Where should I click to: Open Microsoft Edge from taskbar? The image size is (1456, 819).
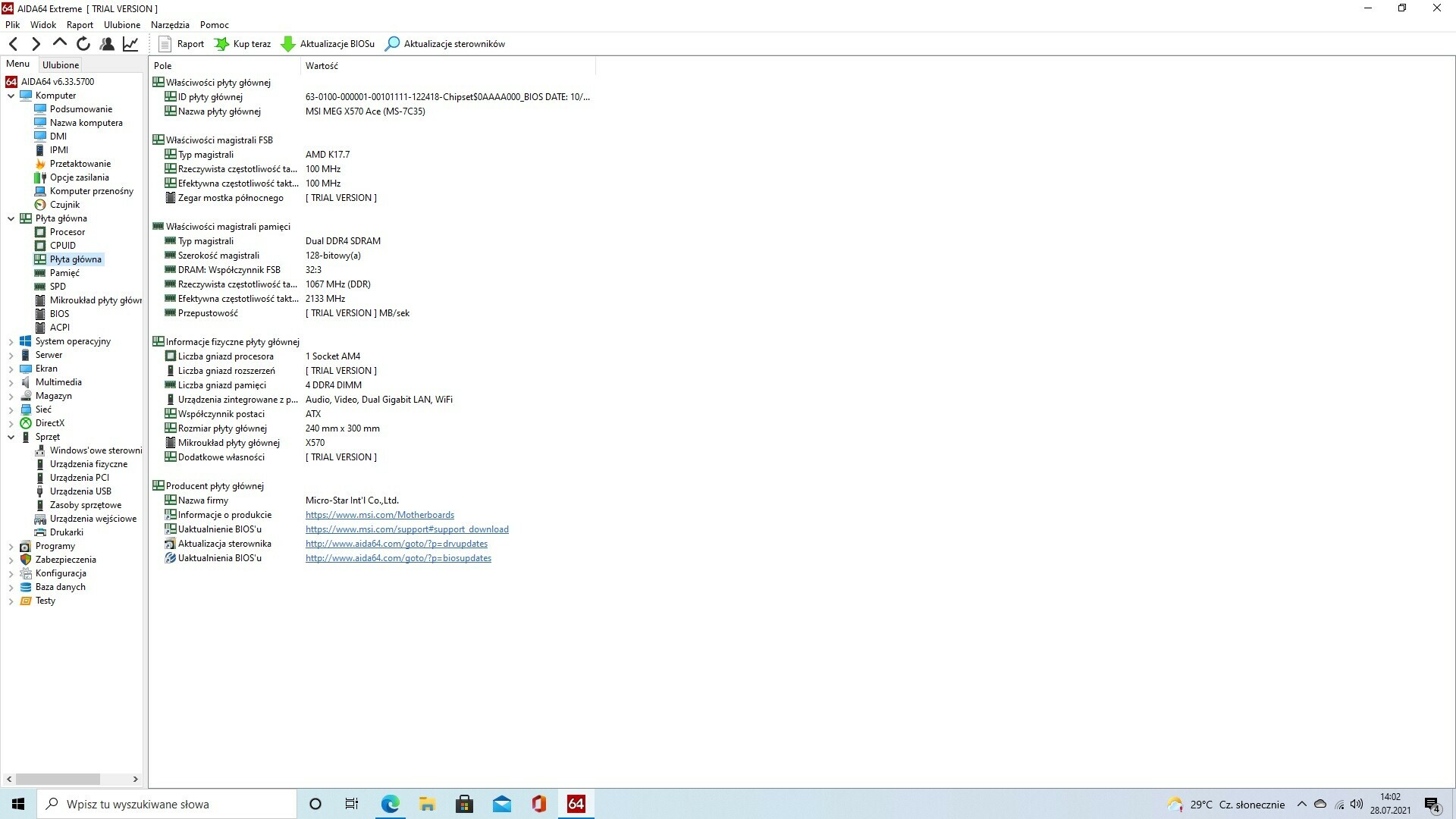390,804
